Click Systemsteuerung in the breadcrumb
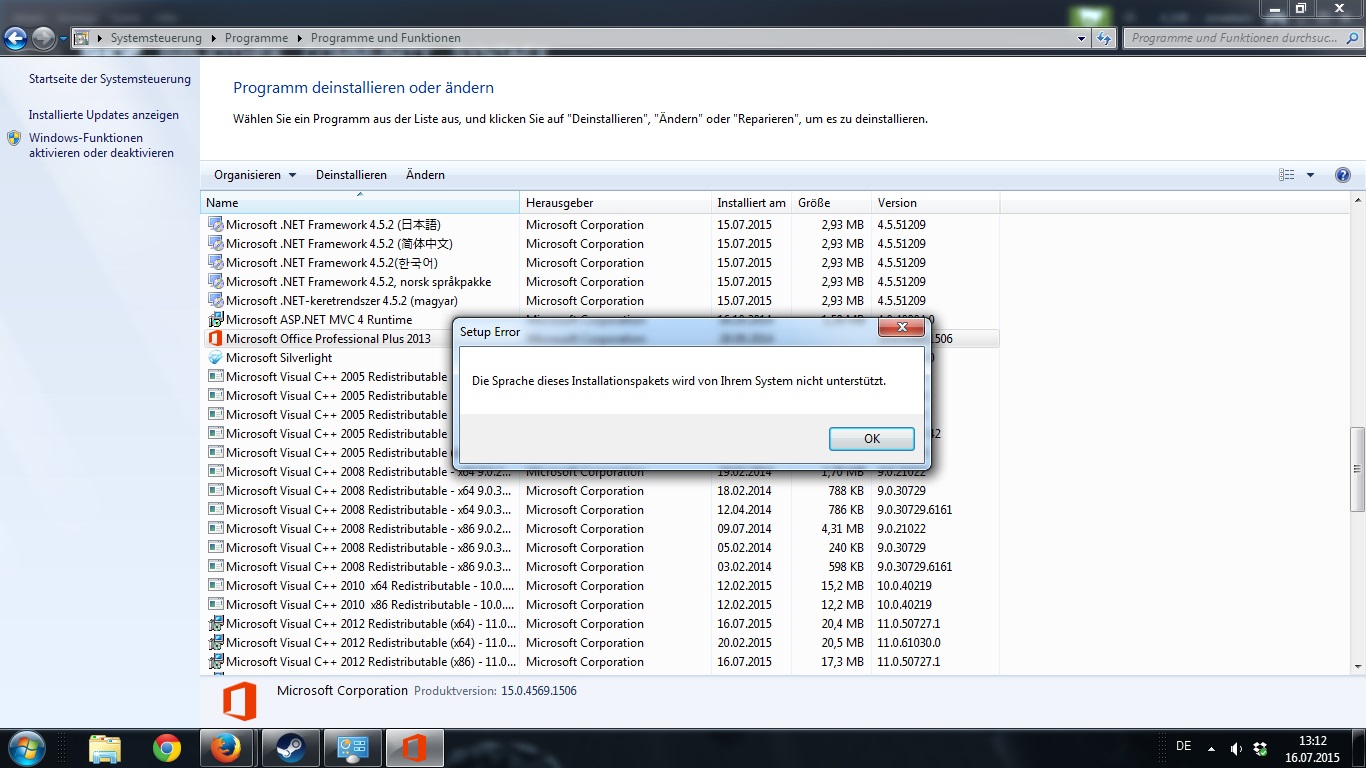 tap(156, 38)
